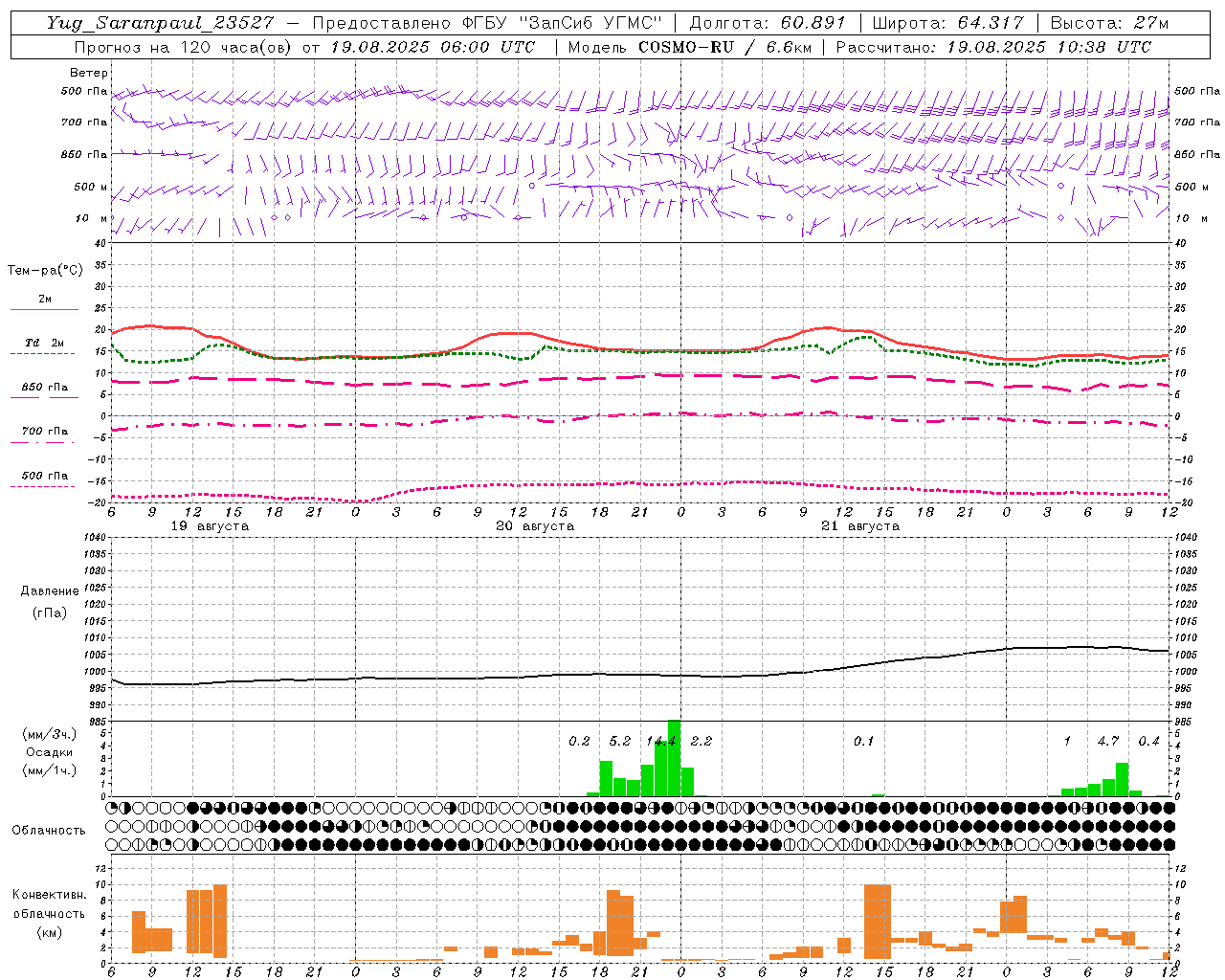Click the Td 2м dew point legend entry

pos(45,343)
